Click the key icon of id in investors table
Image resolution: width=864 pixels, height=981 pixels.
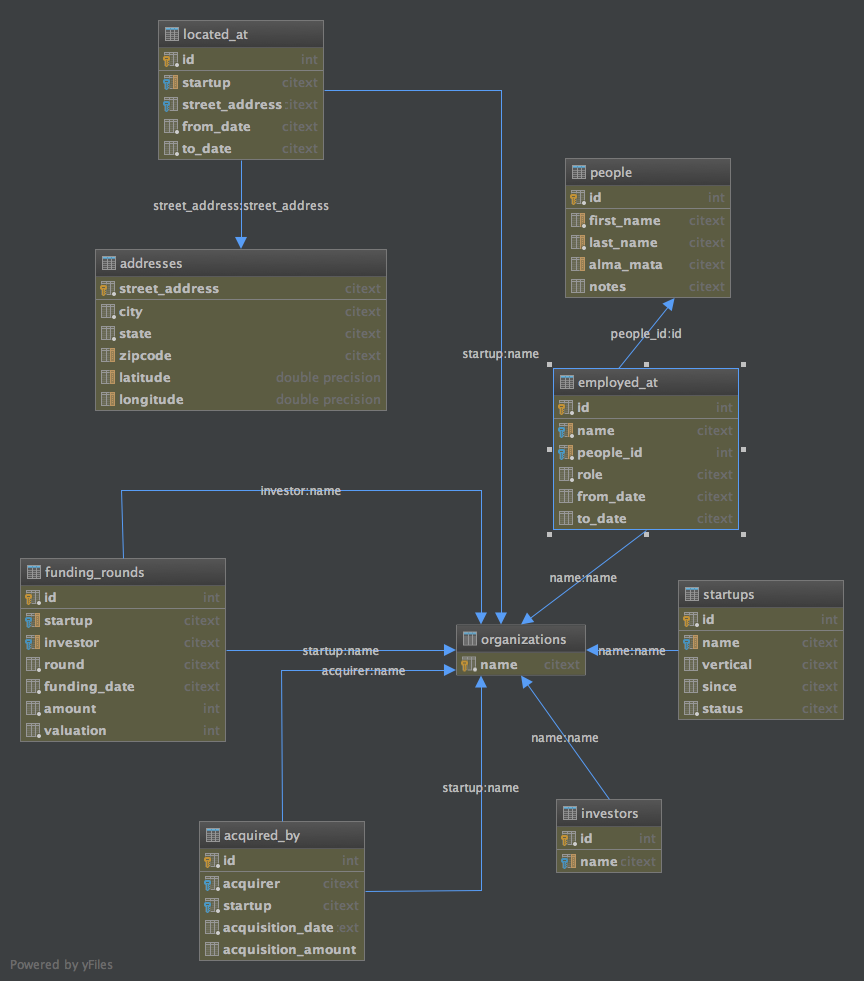click(569, 839)
